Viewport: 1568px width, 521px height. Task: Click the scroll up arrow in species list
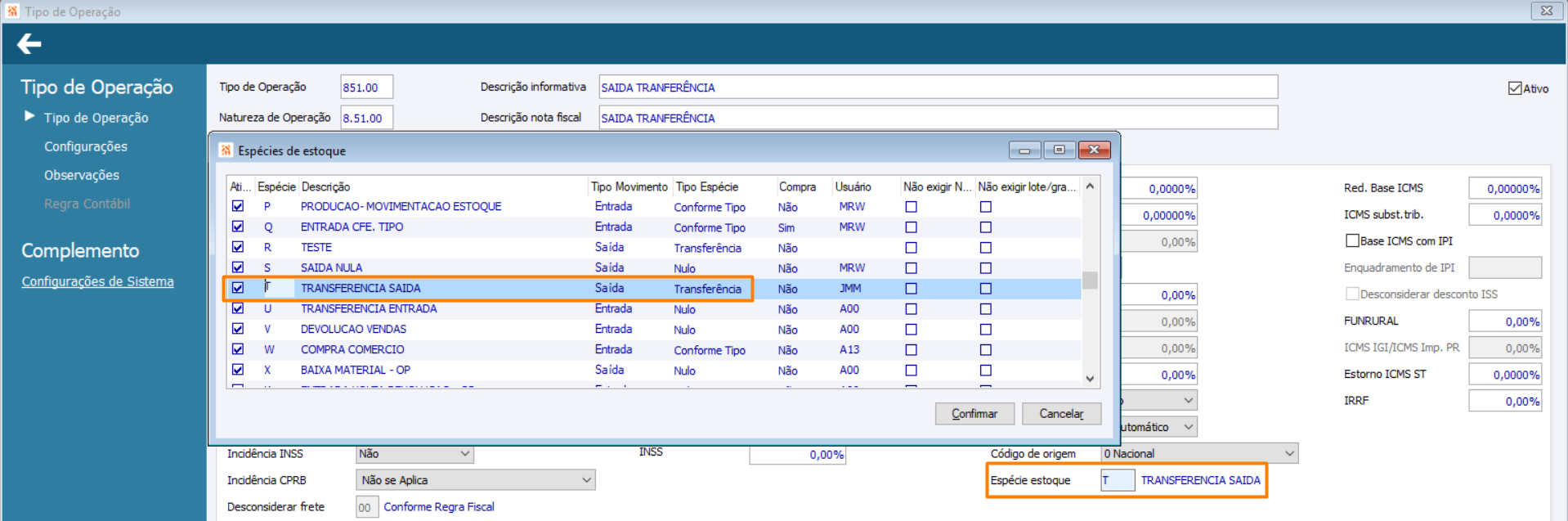(x=1090, y=186)
